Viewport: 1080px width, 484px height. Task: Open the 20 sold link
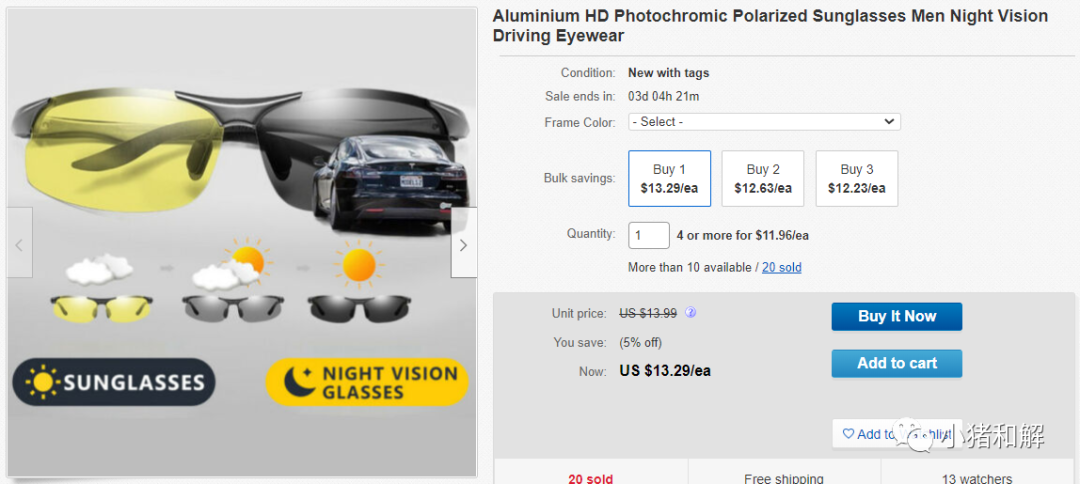(781, 267)
